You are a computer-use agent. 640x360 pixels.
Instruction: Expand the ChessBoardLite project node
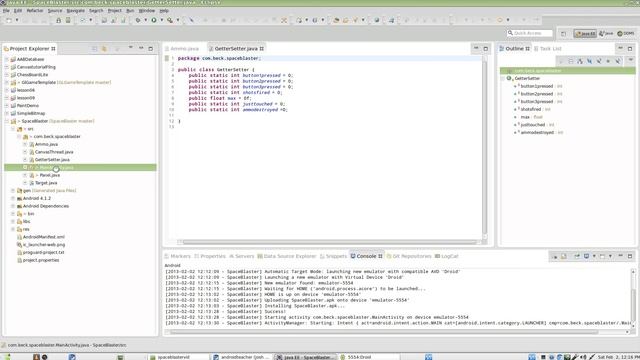(x=7, y=75)
